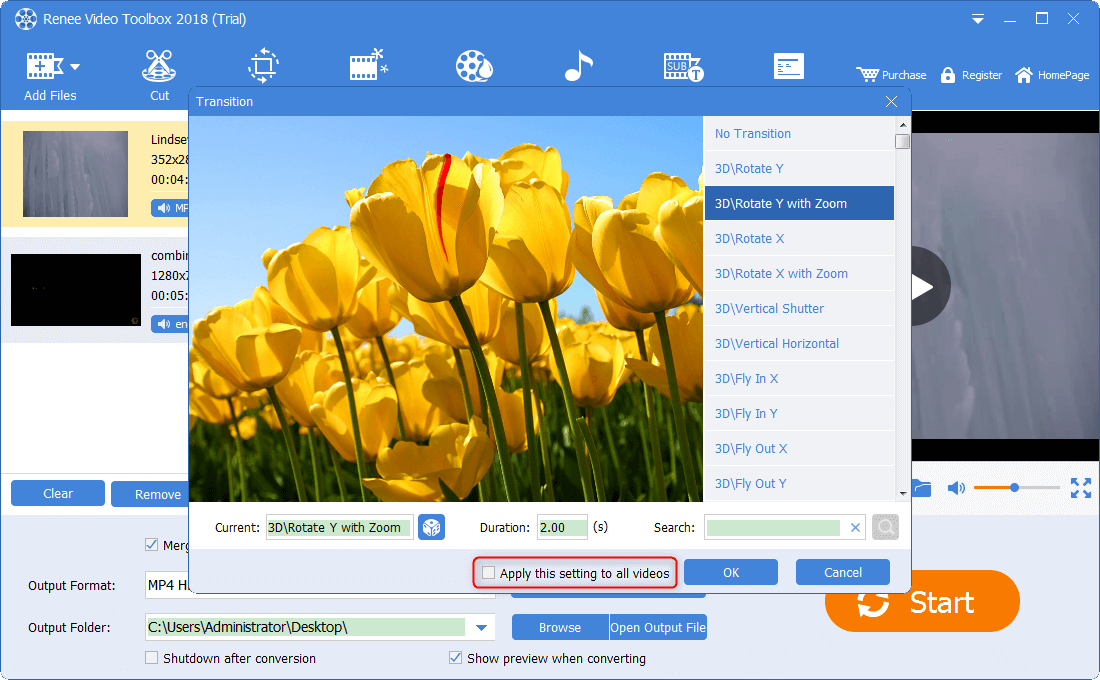Open the Subtitle tool in toolbar
Image resolution: width=1100 pixels, height=680 pixels.
click(x=683, y=67)
